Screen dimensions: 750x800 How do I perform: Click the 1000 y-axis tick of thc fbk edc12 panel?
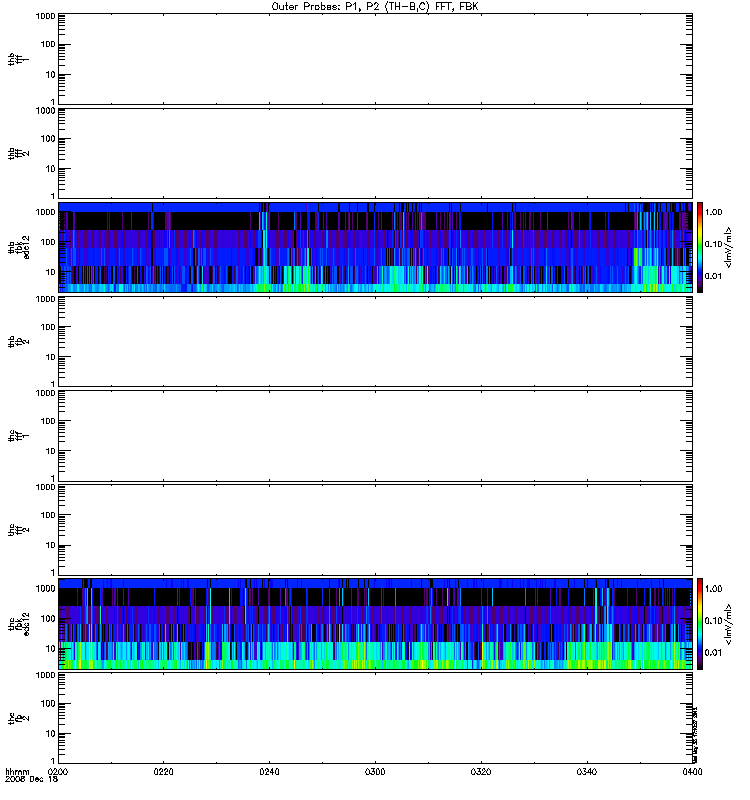(45, 588)
